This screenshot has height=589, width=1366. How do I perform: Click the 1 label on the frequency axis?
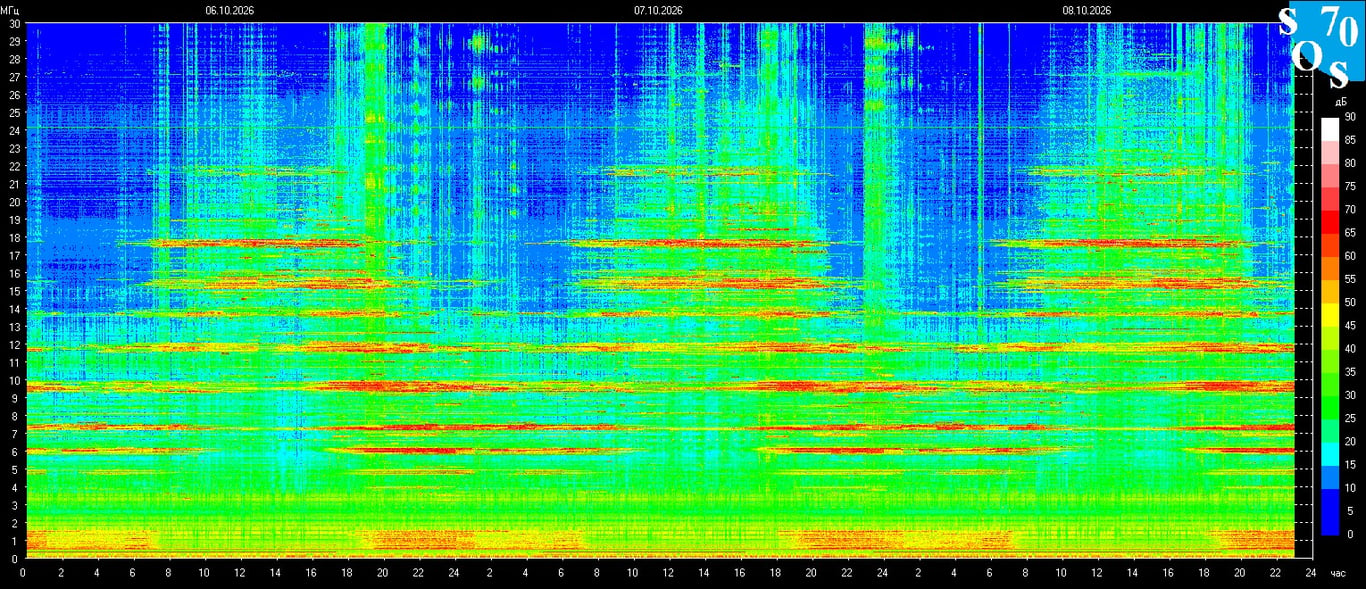coord(17,541)
